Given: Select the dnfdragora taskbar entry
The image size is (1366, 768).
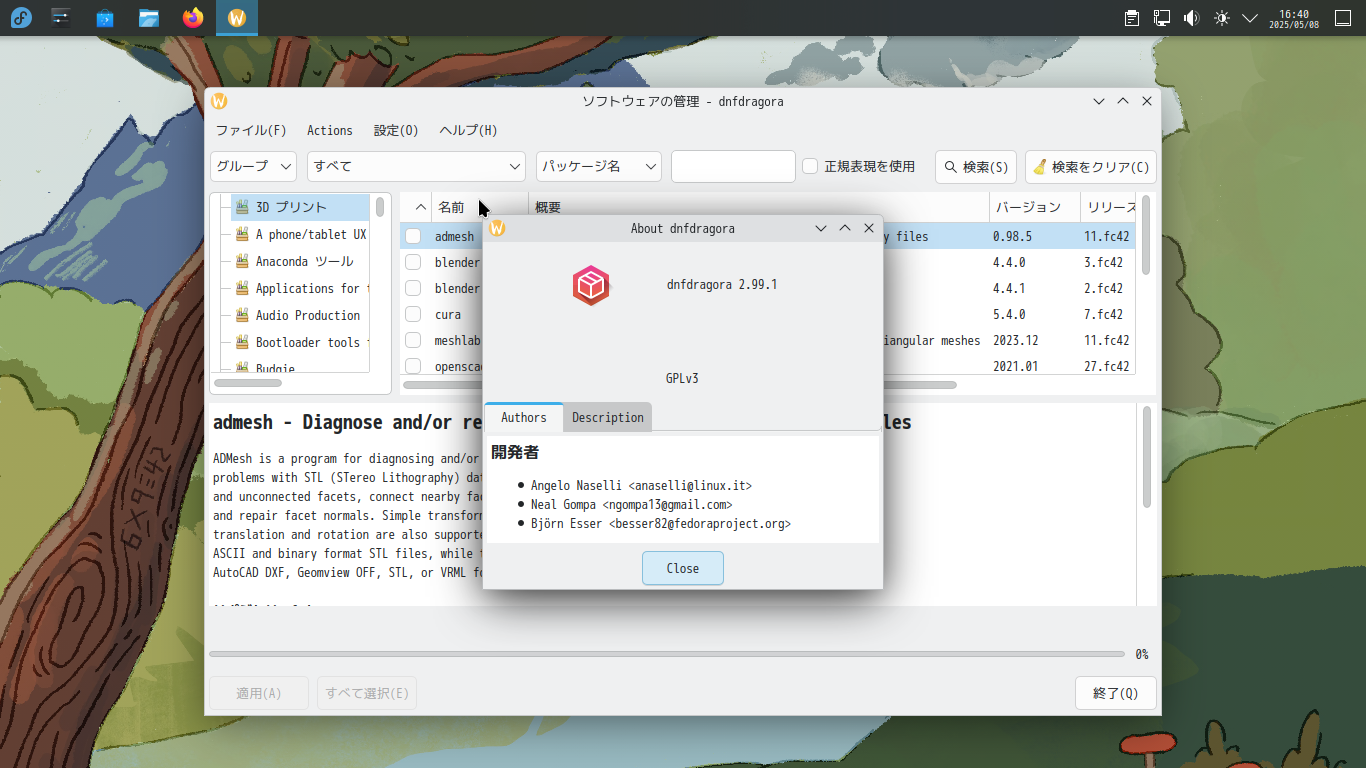Looking at the screenshot, I should coord(237,18).
